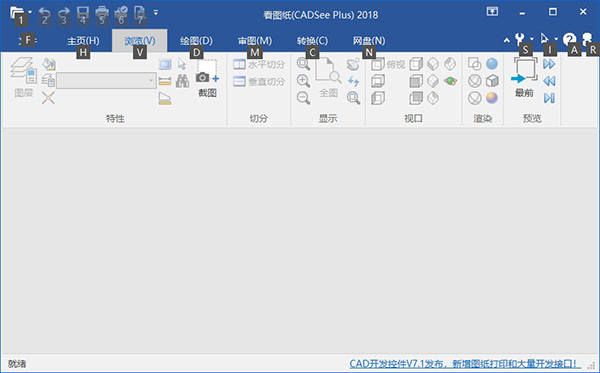The width and height of the screenshot is (600, 373).
Task: Click the zoom in magnifier icon
Action: coord(303,81)
